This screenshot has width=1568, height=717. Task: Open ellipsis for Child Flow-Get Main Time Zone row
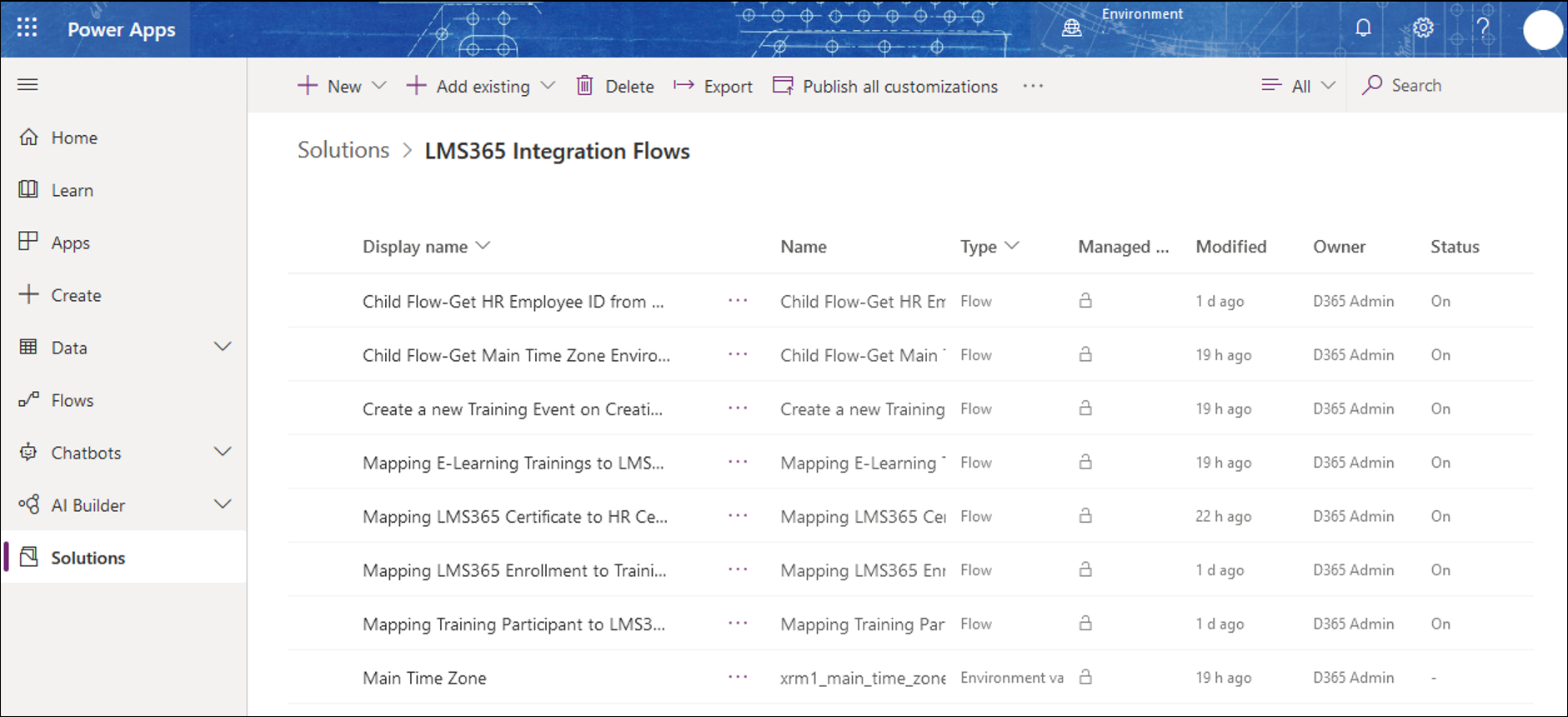(x=738, y=354)
